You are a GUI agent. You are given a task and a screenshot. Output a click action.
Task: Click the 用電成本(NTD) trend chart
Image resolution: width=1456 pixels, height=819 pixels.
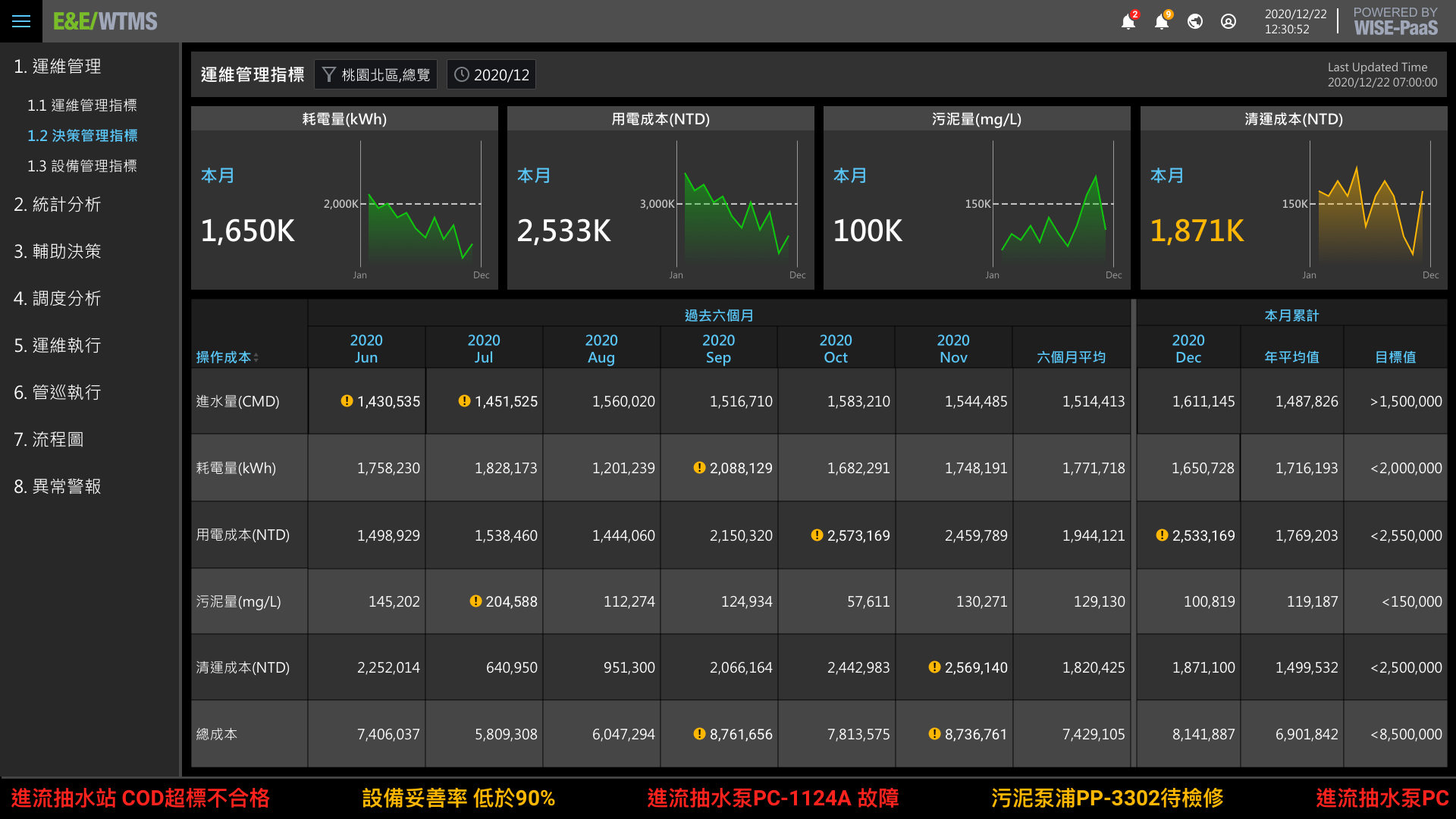point(737,205)
